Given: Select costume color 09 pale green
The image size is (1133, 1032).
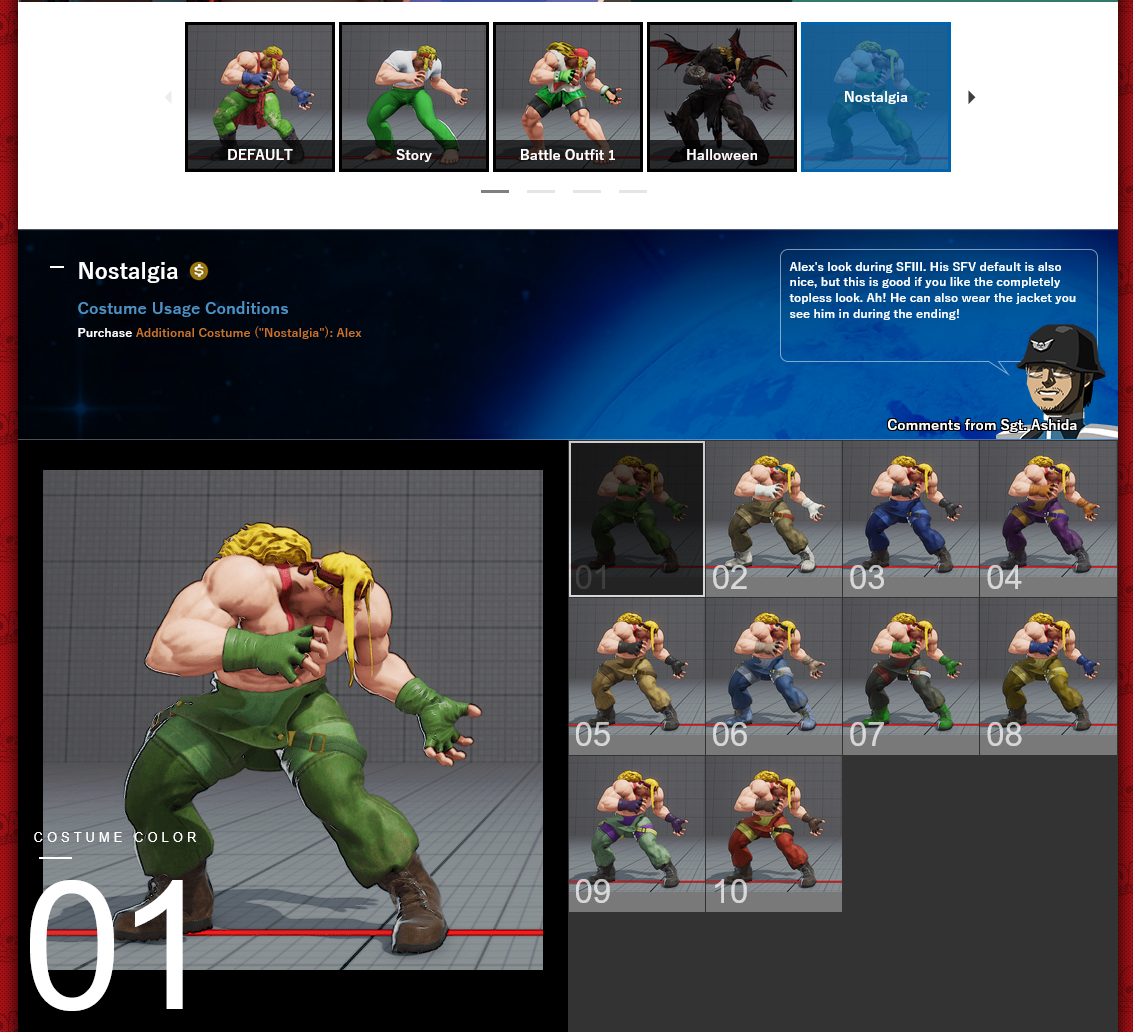Looking at the screenshot, I should point(637,834).
